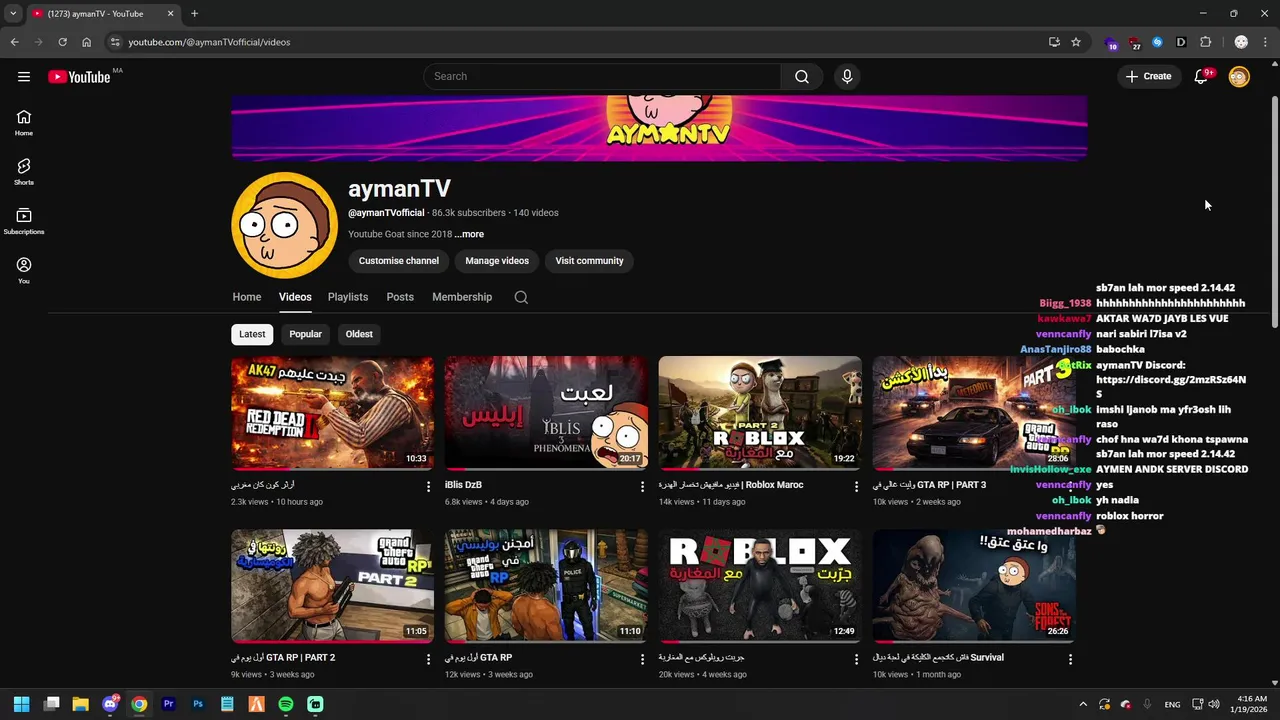Open options menu for Survival video
This screenshot has width=1280, height=720.
point(1070,659)
